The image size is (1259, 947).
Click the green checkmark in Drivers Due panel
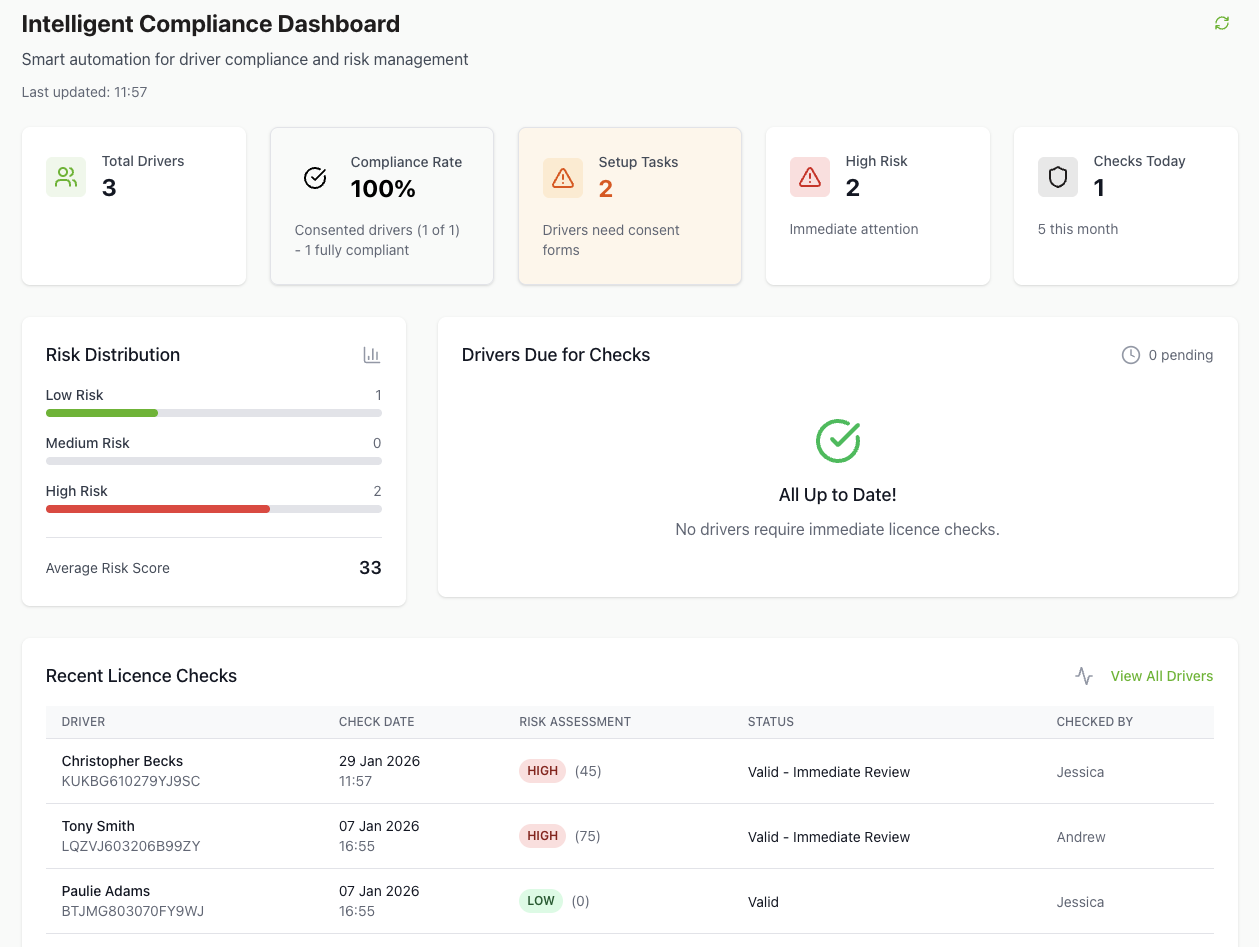click(x=838, y=440)
